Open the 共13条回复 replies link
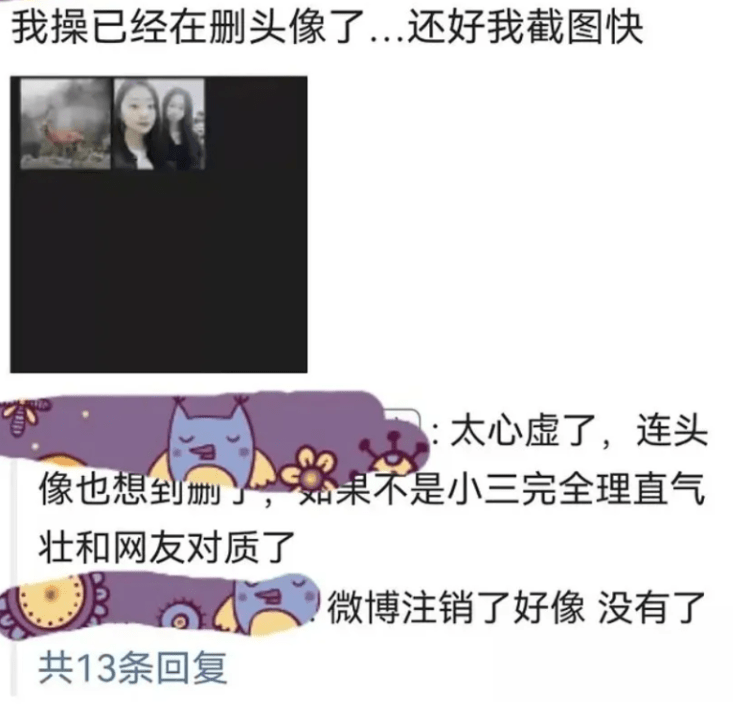 coord(132,667)
